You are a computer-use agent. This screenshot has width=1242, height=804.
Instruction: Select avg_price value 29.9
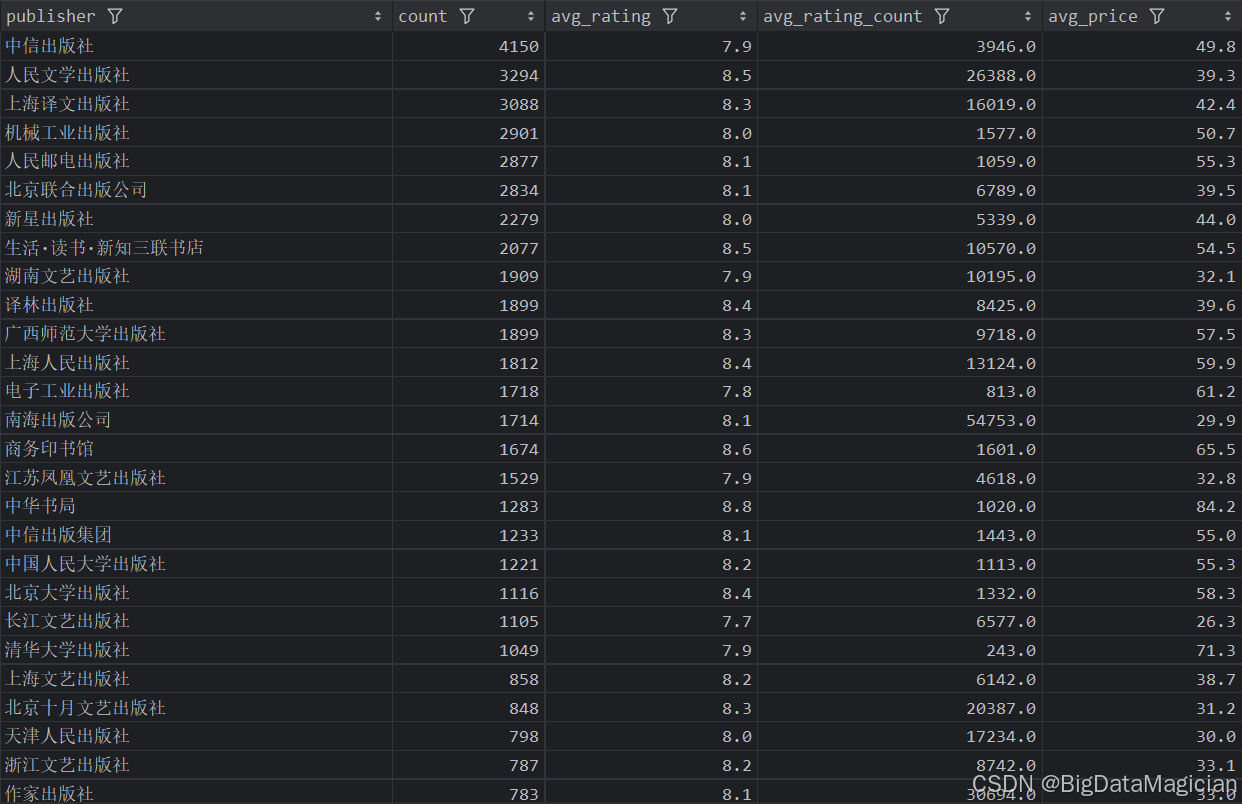tap(1216, 421)
